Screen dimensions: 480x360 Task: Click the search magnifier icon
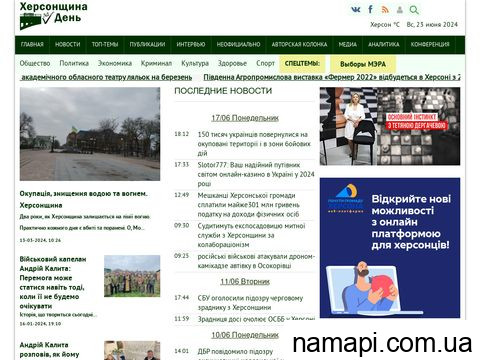(414, 10)
